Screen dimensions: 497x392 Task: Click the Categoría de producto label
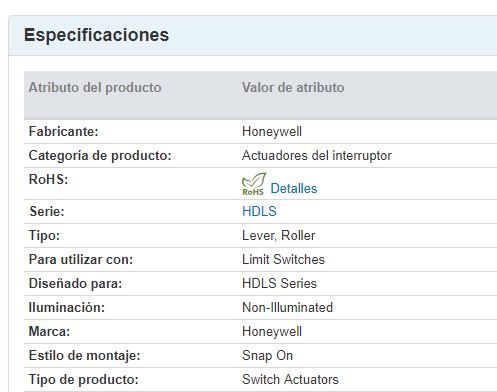(100, 155)
